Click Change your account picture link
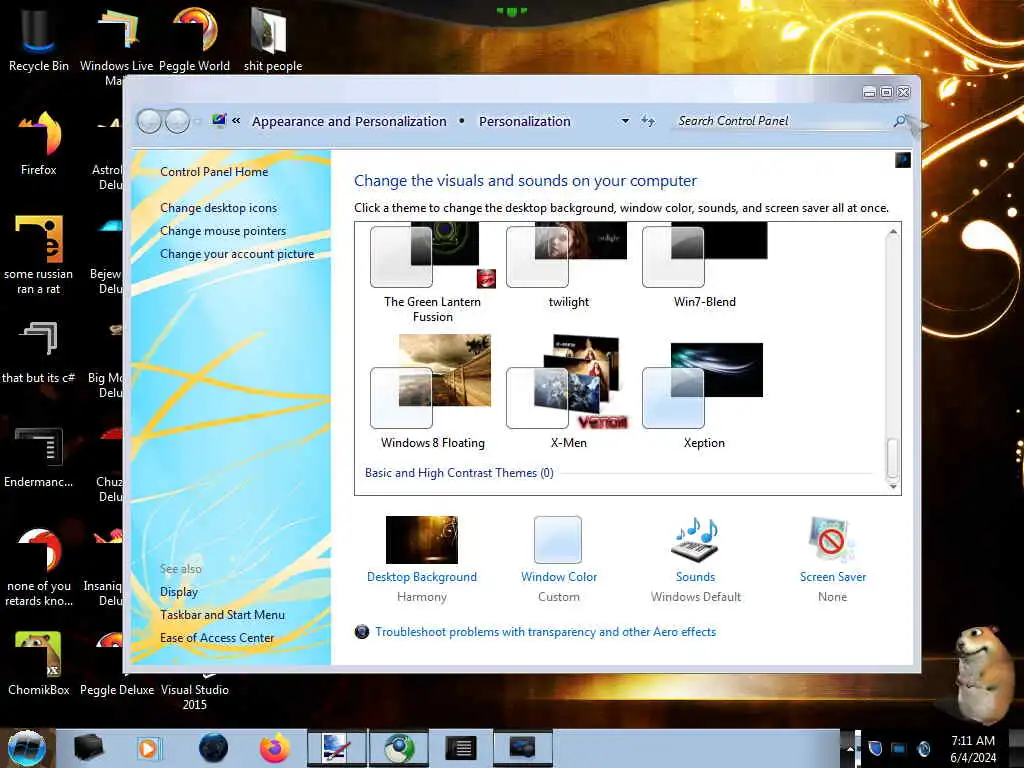The height and width of the screenshot is (768, 1024). point(237,254)
